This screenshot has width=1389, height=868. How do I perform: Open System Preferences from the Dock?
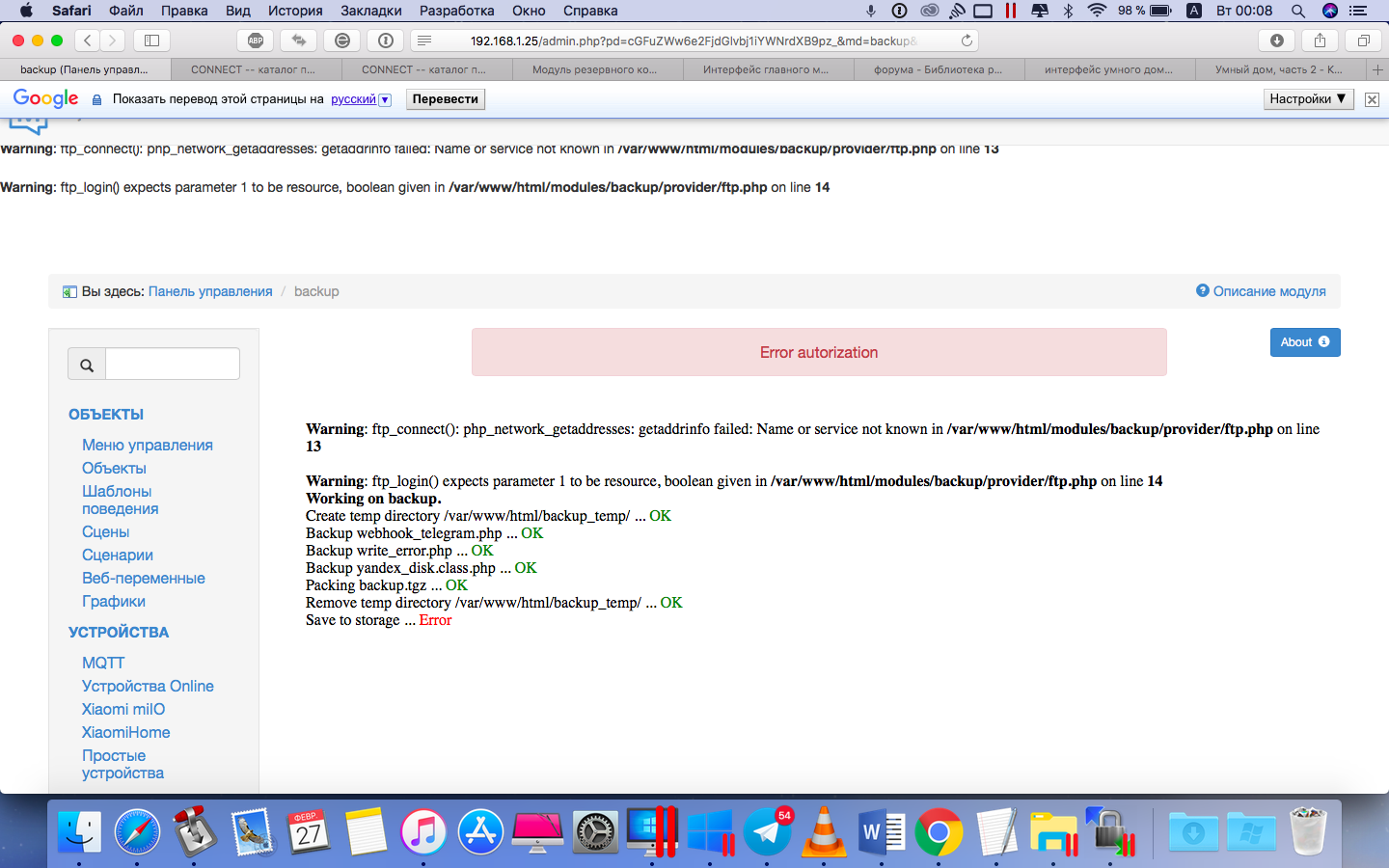pos(595,831)
